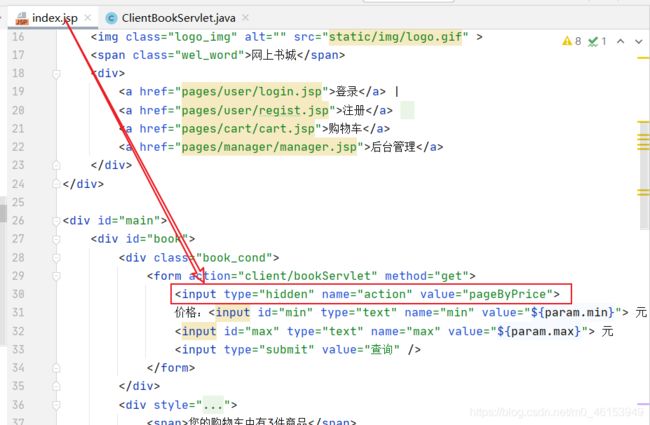The width and height of the screenshot is (650, 425).
Task: Click the wel_word class name
Action: point(209,55)
